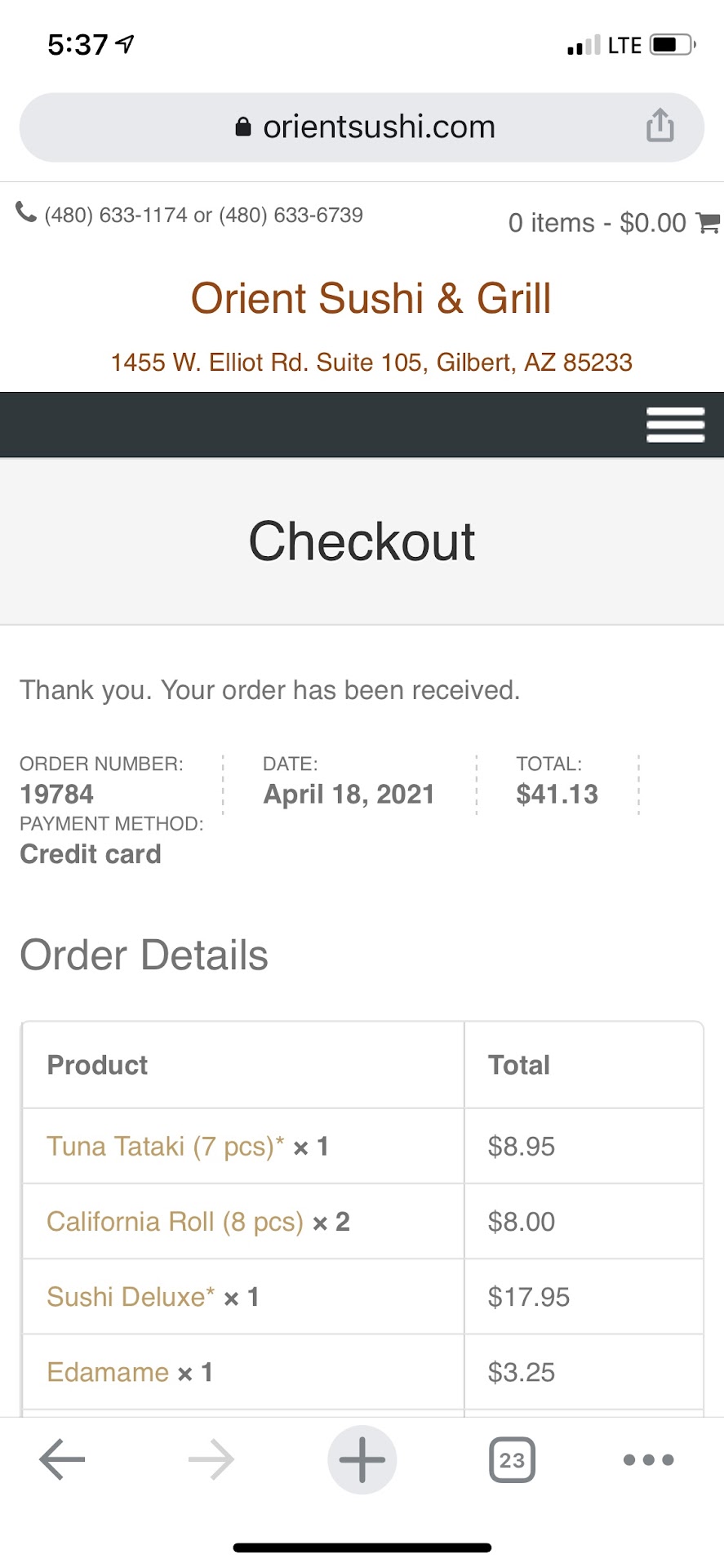Image resolution: width=724 pixels, height=1568 pixels.
Task: Open the Sushi Deluxe product link
Action: (x=131, y=1297)
